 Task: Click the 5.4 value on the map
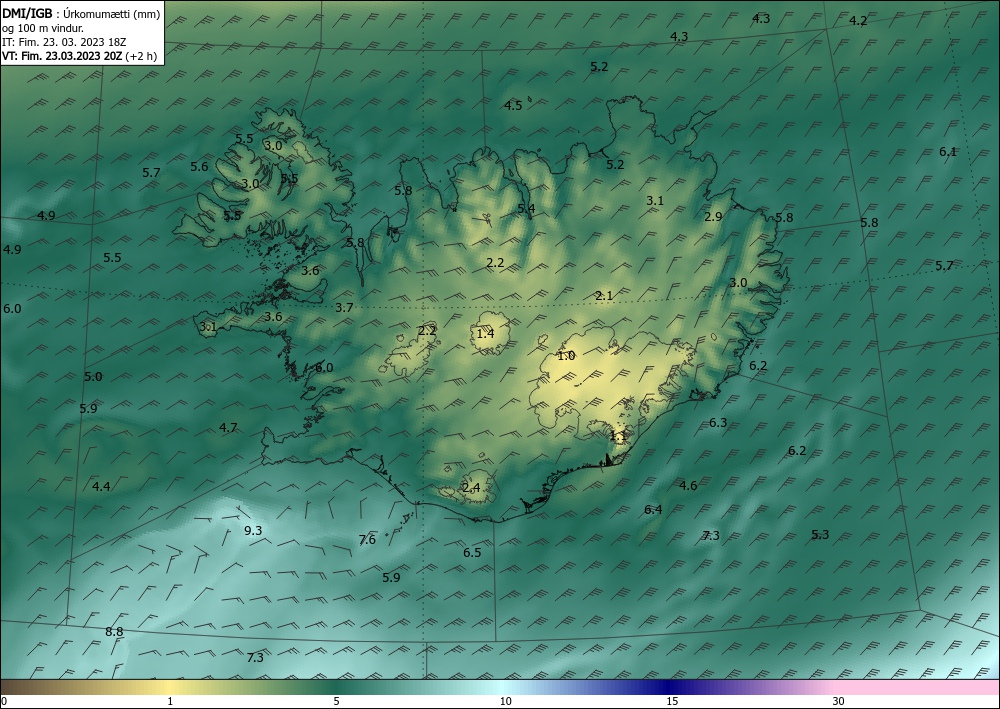[526, 209]
